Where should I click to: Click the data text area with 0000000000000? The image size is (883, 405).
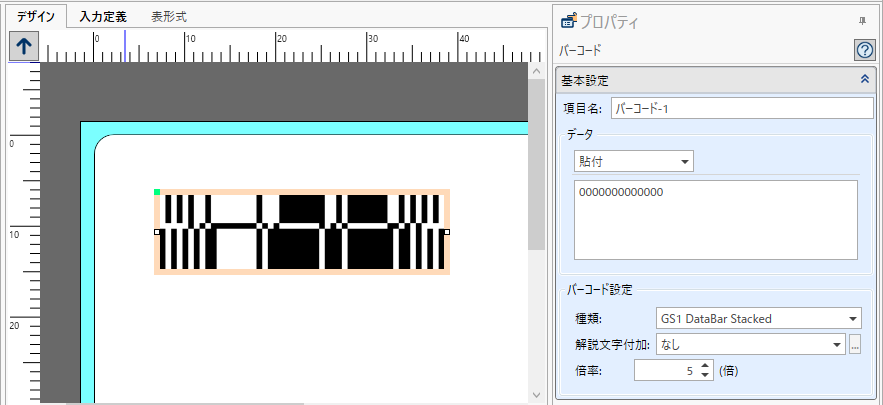(716, 220)
